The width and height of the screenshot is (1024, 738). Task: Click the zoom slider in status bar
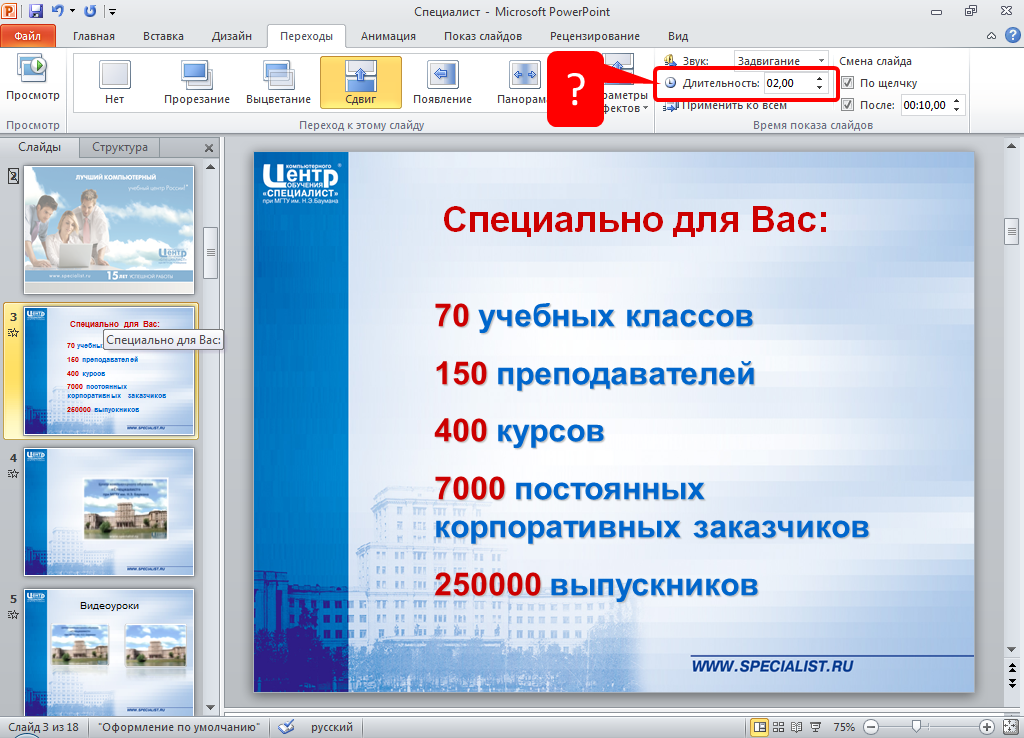point(915,727)
